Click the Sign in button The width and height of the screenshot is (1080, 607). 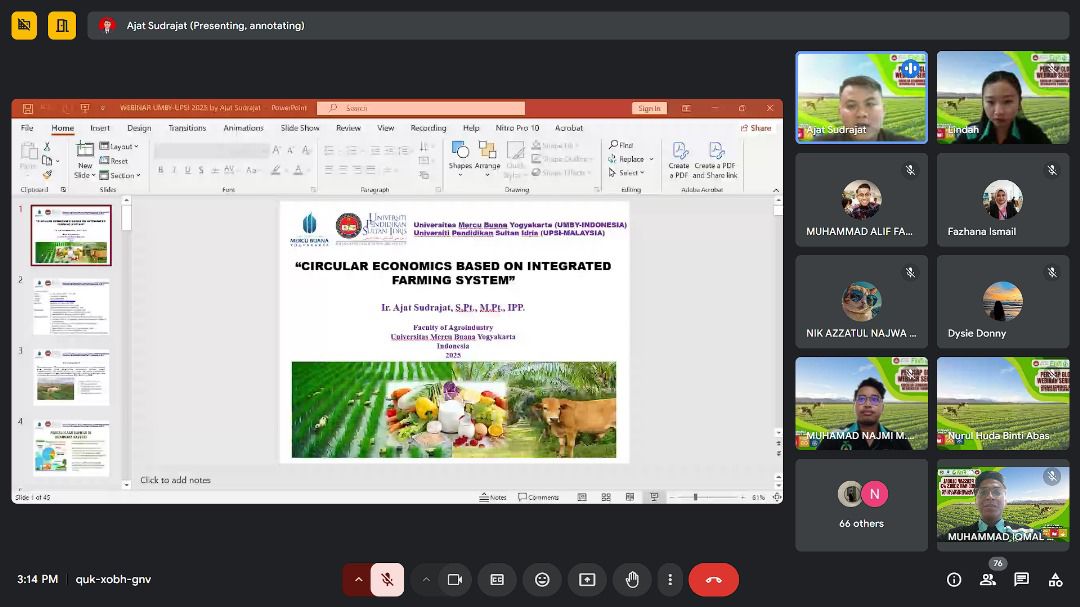pyautogui.click(x=649, y=108)
